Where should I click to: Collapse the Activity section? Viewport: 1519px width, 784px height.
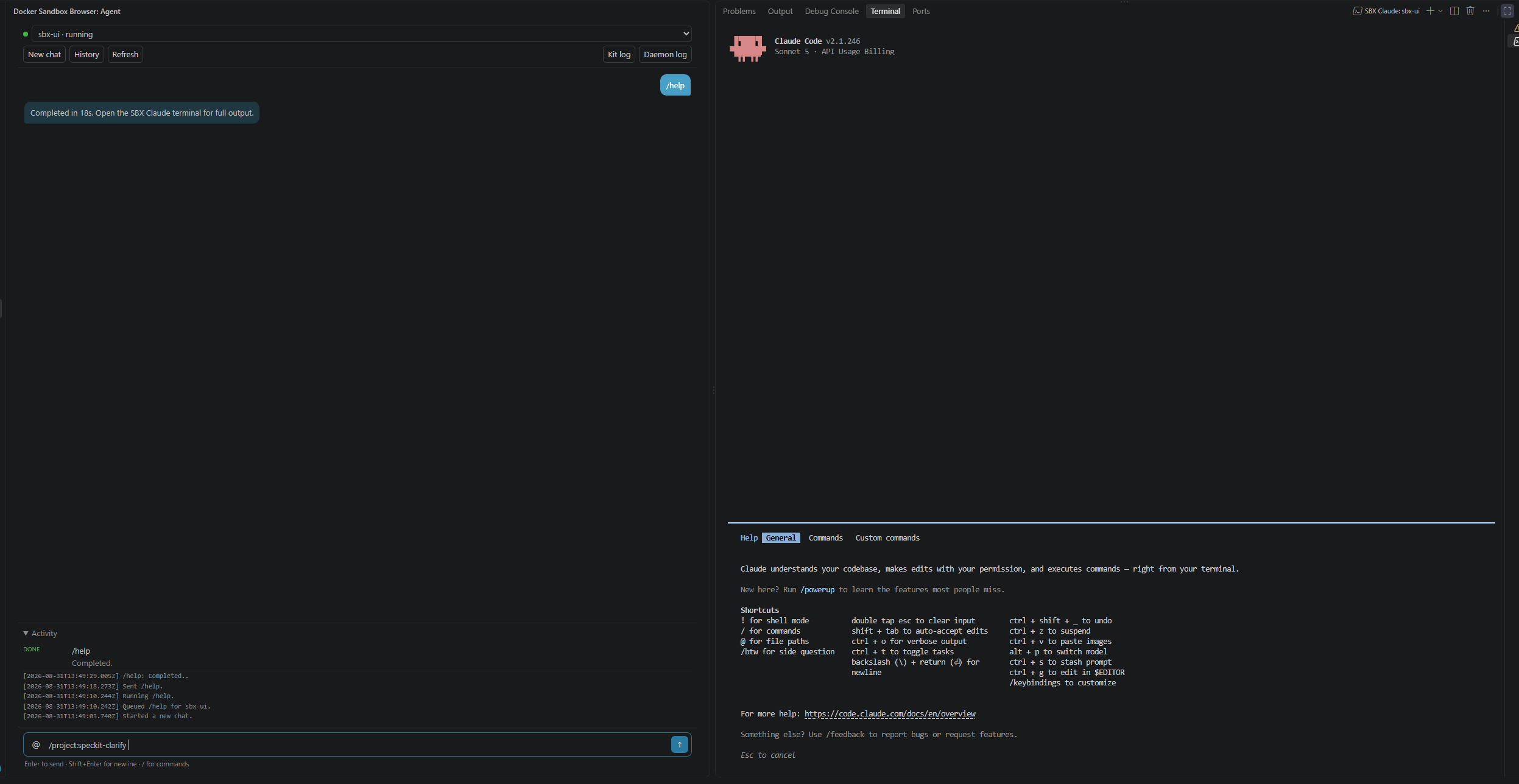point(40,634)
